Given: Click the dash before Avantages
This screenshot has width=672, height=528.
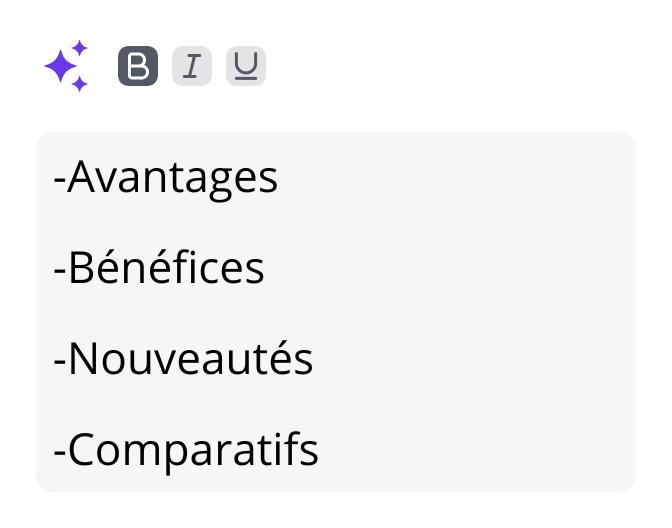Looking at the screenshot, I should tap(60, 180).
